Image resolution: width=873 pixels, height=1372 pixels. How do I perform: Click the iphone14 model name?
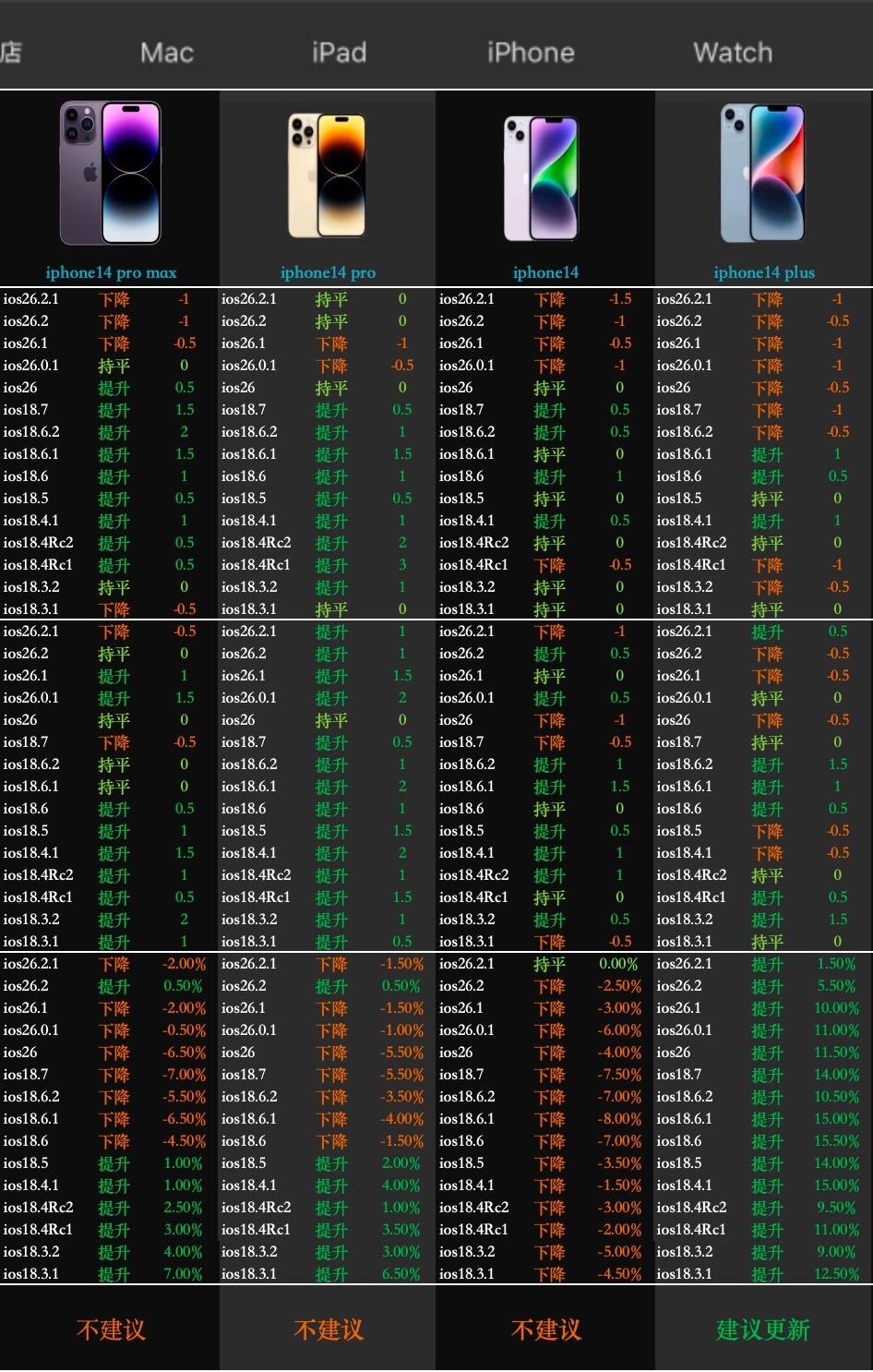tap(545, 272)
